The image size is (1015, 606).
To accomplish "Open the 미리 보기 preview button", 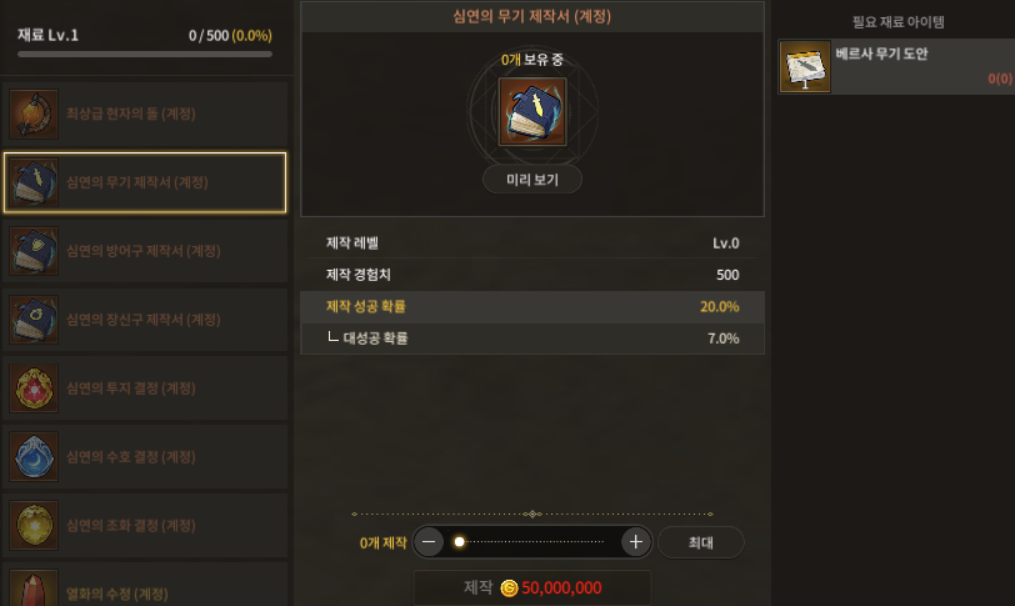I will 532,179.
